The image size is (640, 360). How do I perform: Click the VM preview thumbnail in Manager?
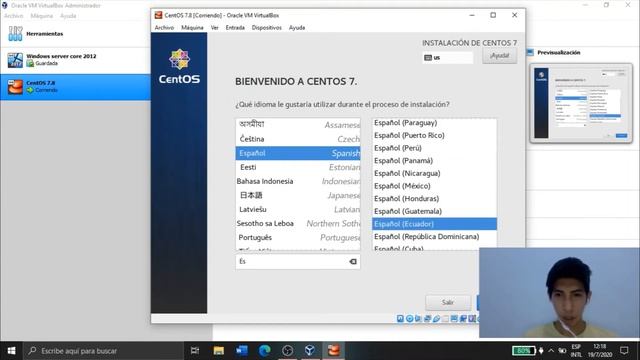tap(581, 103)
